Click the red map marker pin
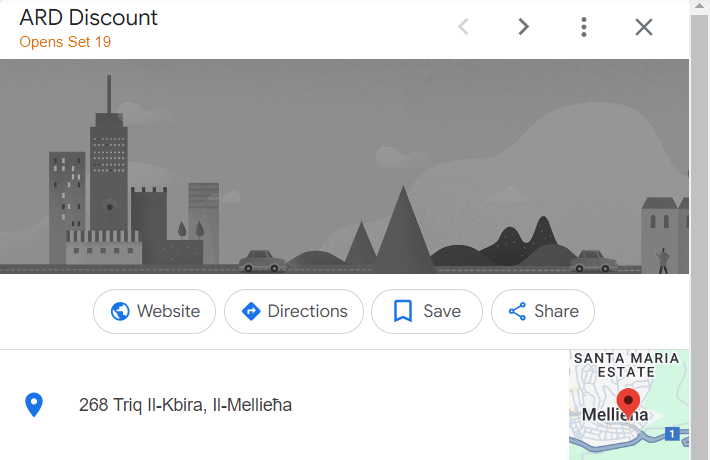 [x=628, y=403]
